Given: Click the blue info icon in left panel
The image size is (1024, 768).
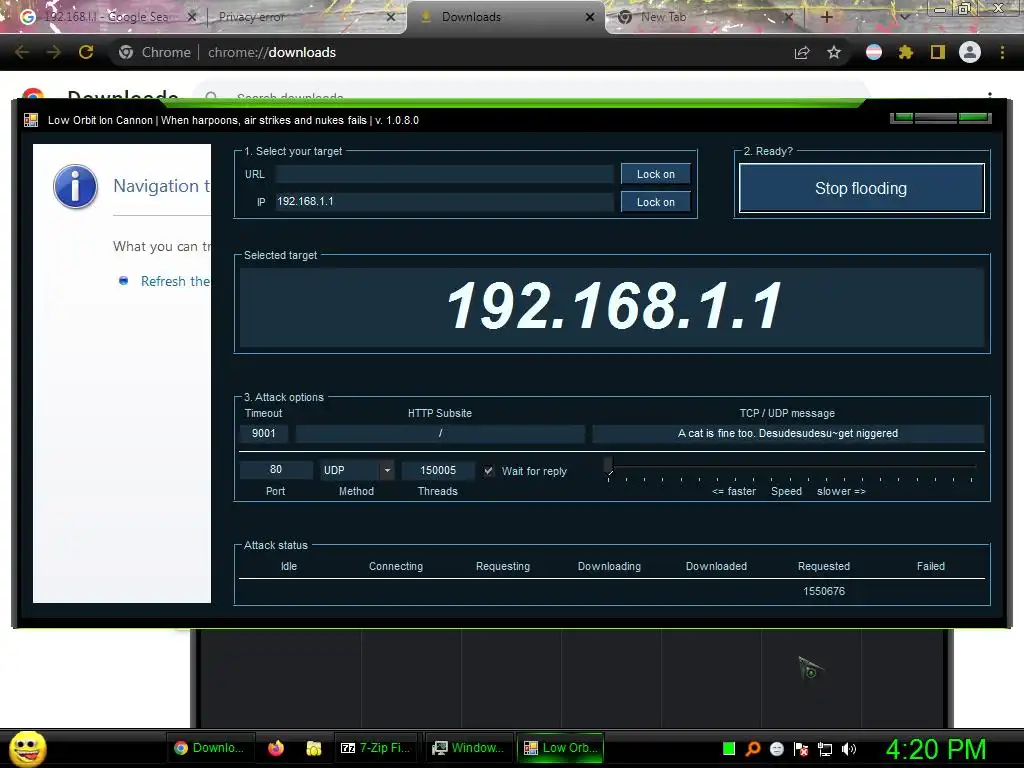Looking at the screenshot, I should click(75, 186).
